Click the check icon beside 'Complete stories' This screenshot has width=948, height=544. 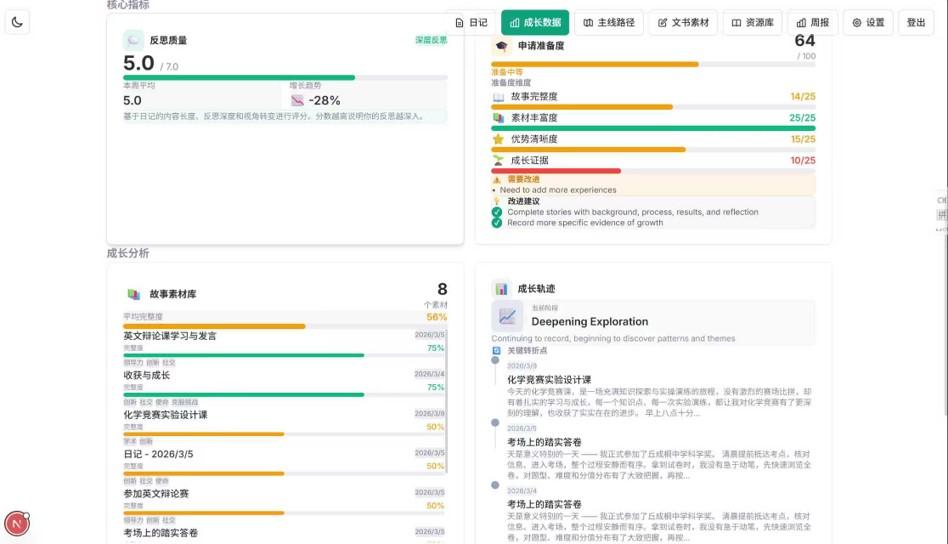[497, 212]
